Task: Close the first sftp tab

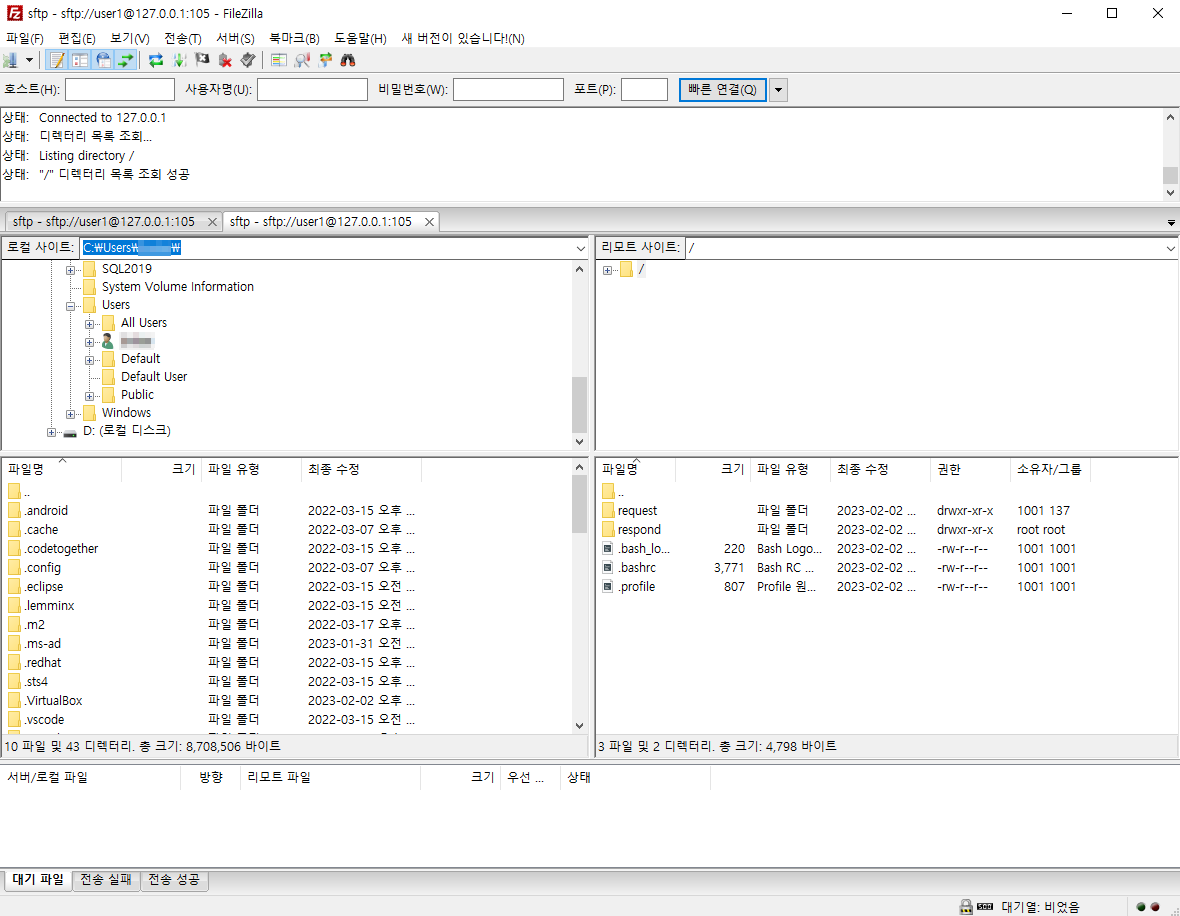Action: point(212,222)
